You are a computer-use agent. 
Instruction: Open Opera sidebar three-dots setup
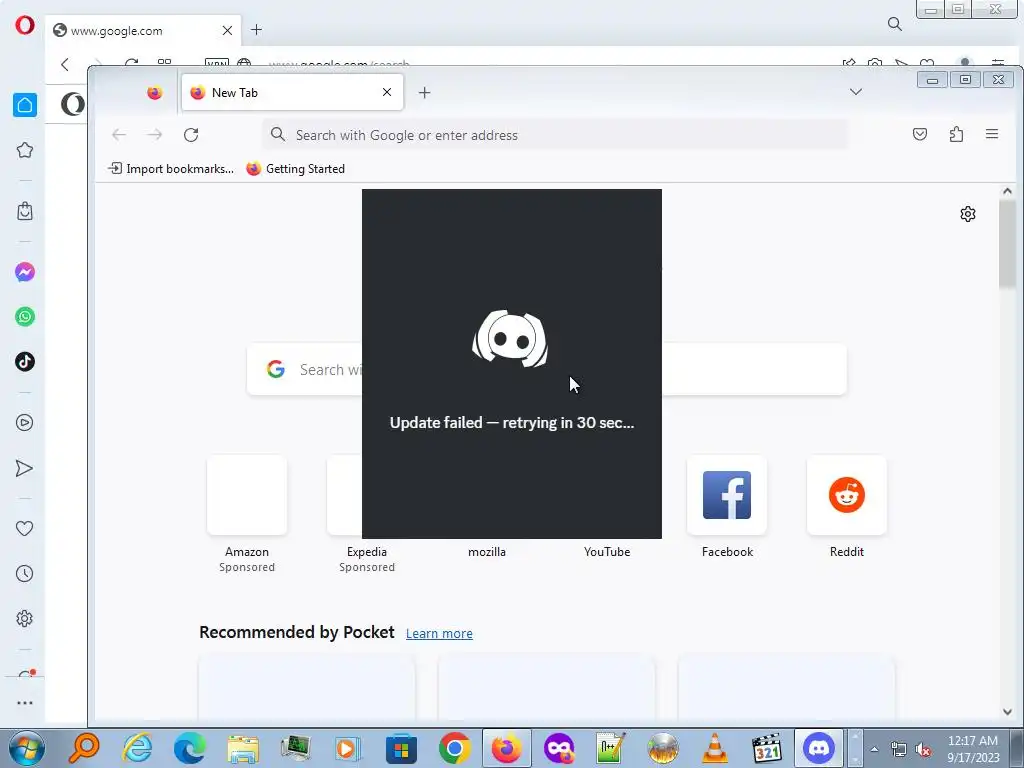[x=25, y=703]
